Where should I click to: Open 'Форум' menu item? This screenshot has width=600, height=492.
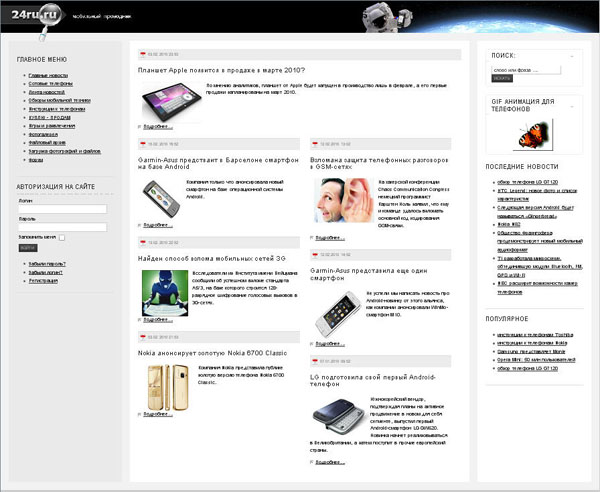coord(36,160)
